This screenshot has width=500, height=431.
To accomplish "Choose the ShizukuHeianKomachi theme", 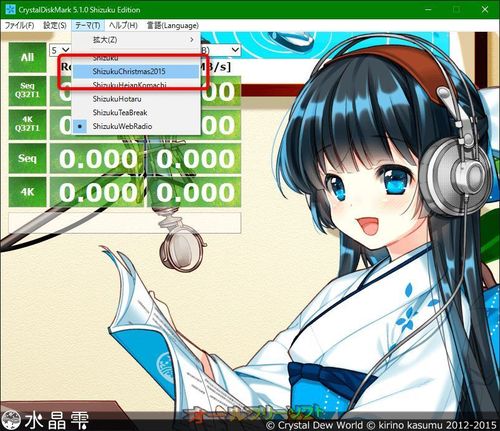I will point(136,85).
